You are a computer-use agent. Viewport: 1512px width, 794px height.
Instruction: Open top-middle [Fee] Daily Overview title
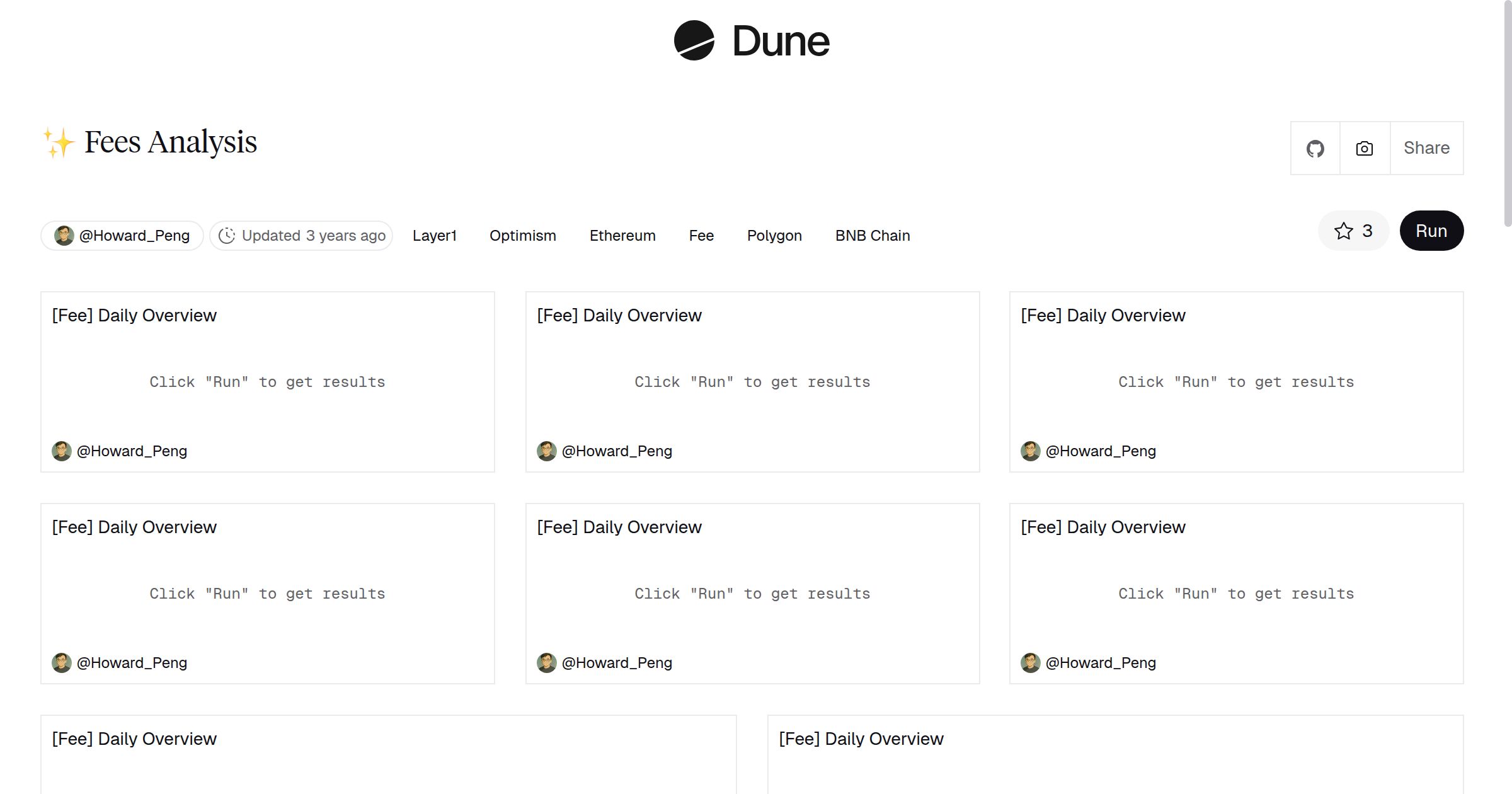point(619,316)
